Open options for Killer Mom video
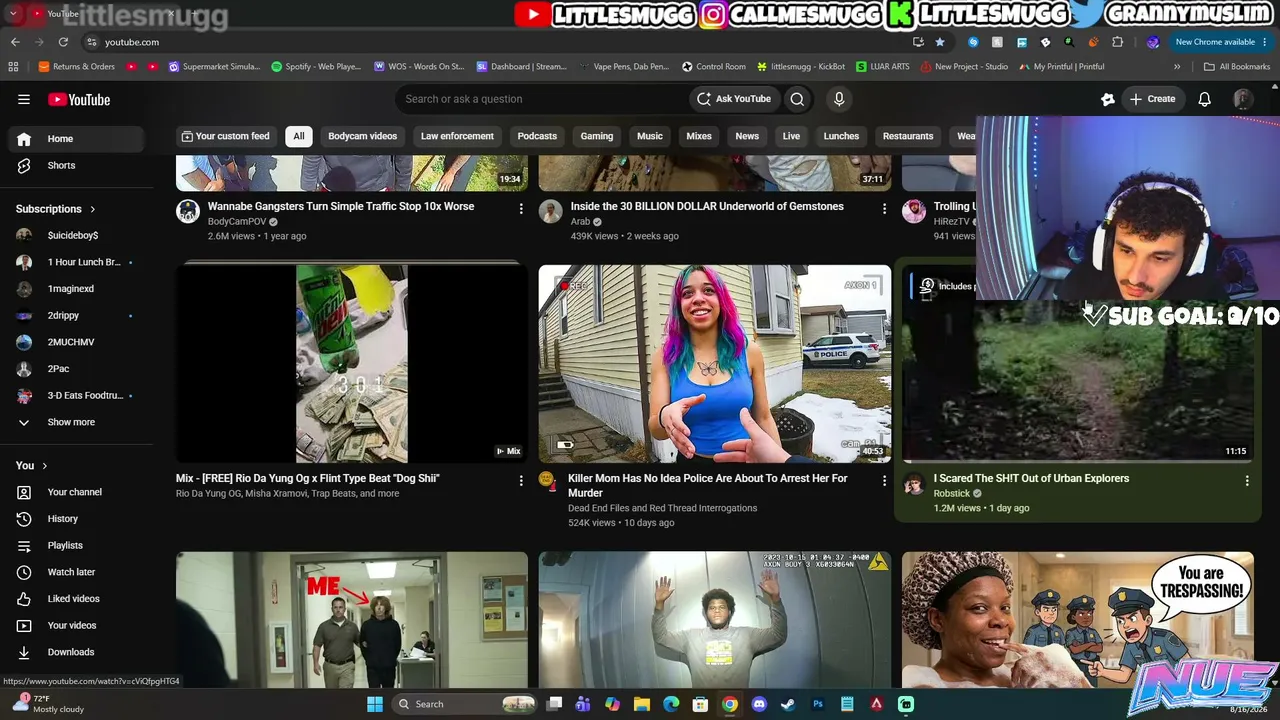Screen dimensions: 1280x720 [x=884, y=480]
